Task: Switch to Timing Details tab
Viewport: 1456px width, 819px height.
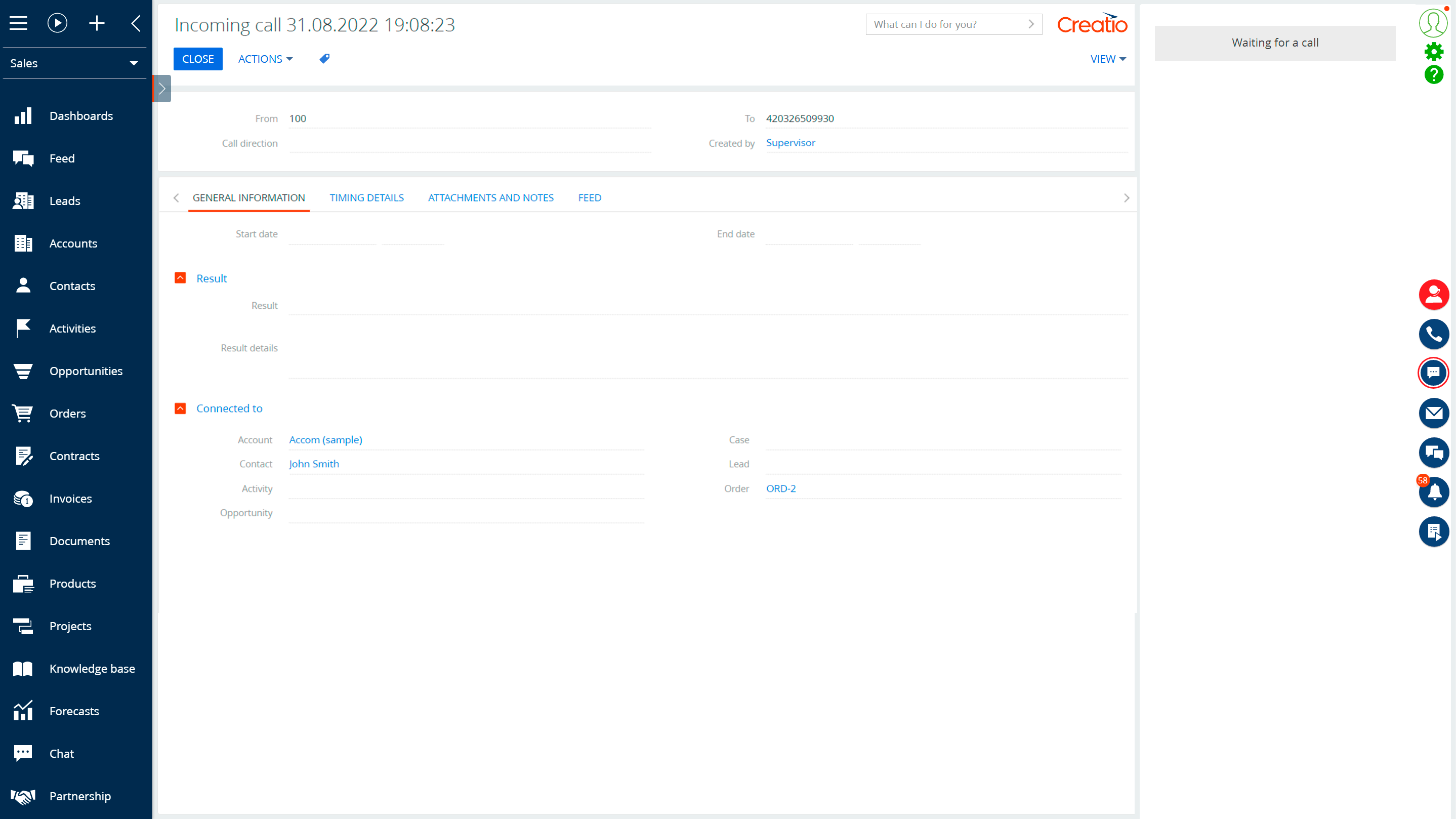Action: [366, 198]
